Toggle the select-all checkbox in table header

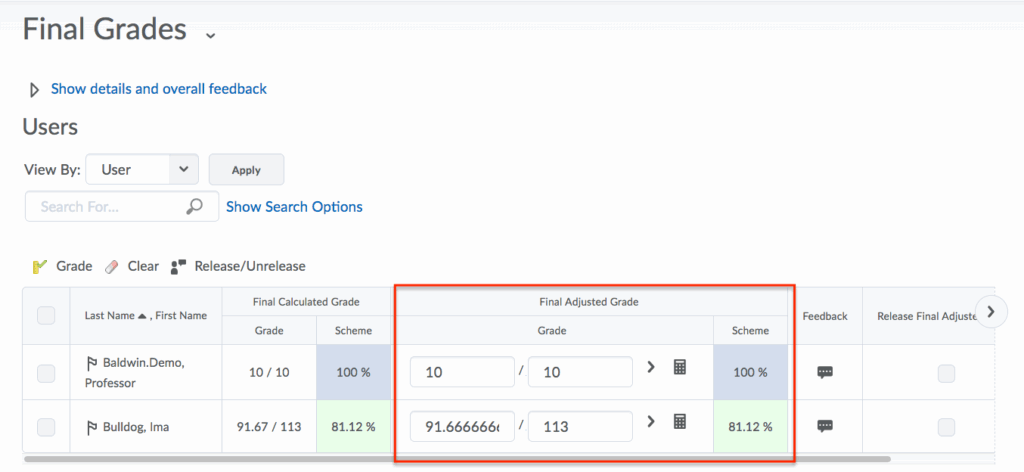pyautogui.click(x=46, y=316)
